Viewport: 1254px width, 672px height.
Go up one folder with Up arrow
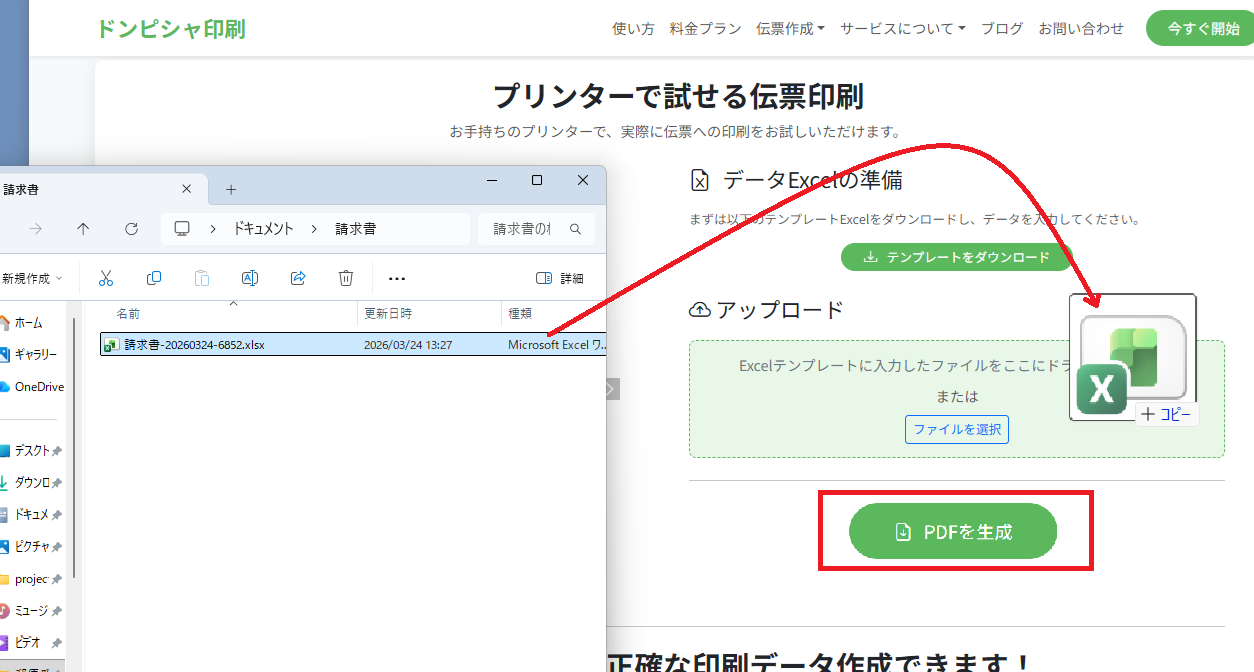pyautogui.click(x=83, y=229)
